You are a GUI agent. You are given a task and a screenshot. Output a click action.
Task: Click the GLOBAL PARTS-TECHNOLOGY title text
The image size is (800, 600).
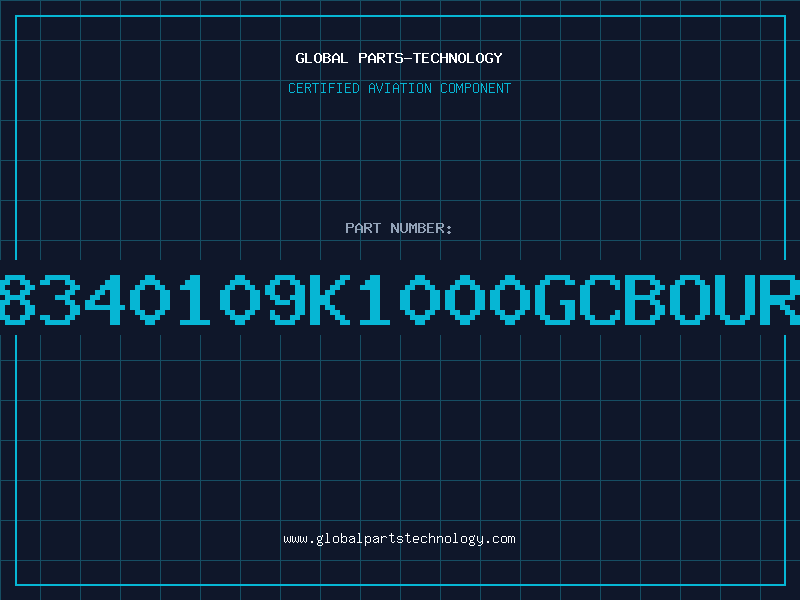coord(399,58)
